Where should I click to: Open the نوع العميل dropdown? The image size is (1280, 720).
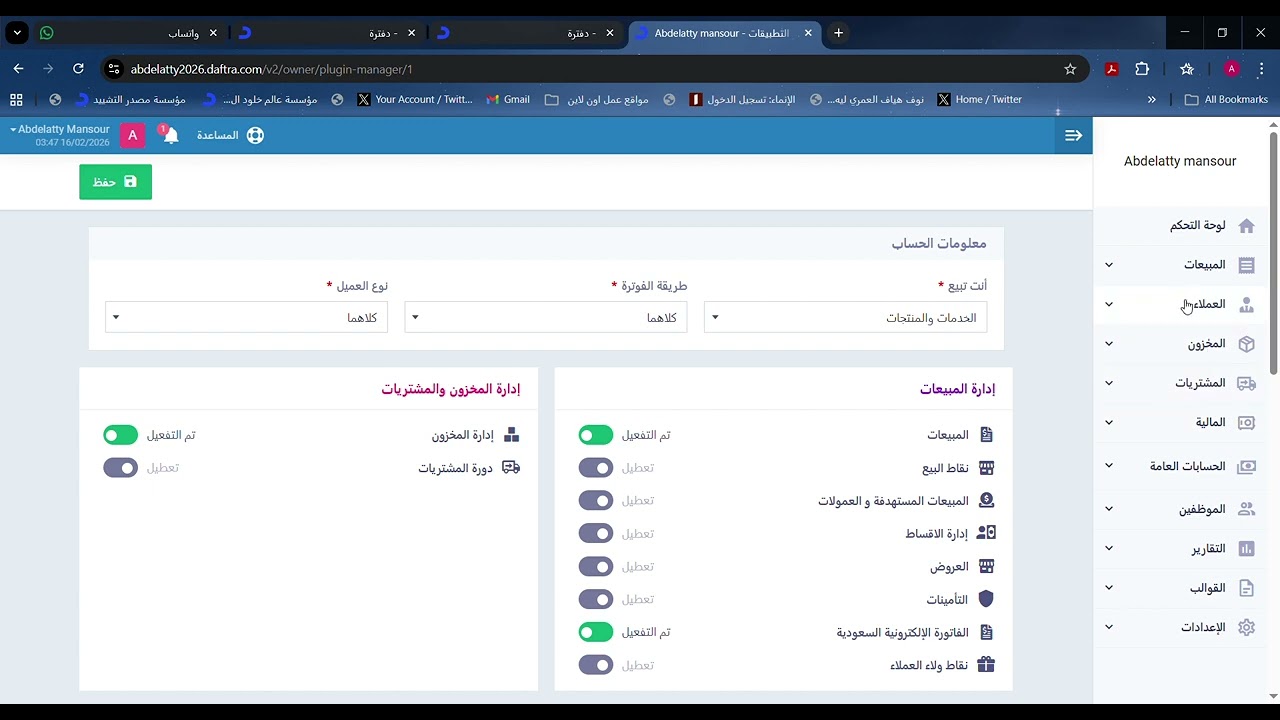(246, 318)
